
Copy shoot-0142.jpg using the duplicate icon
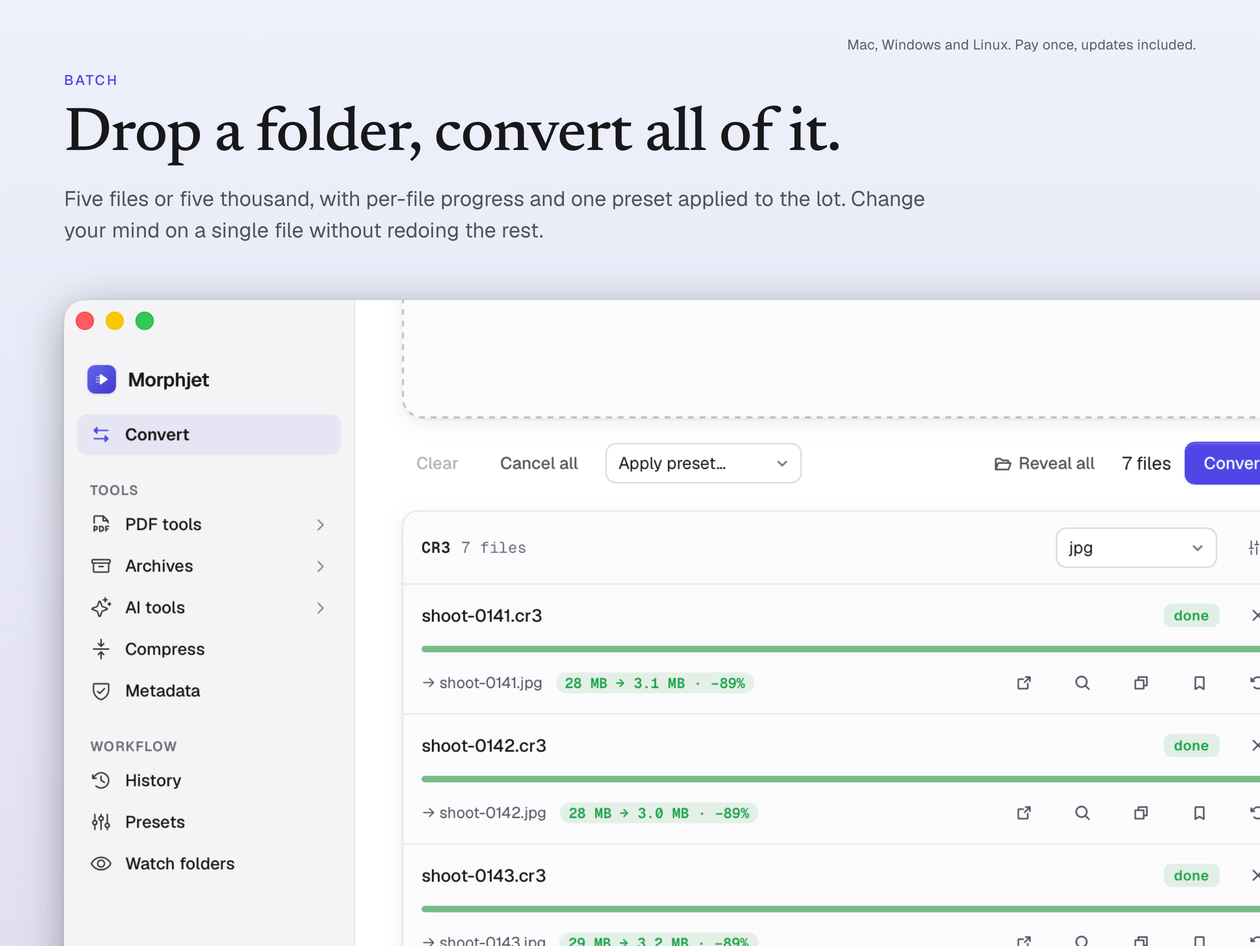1141,813
